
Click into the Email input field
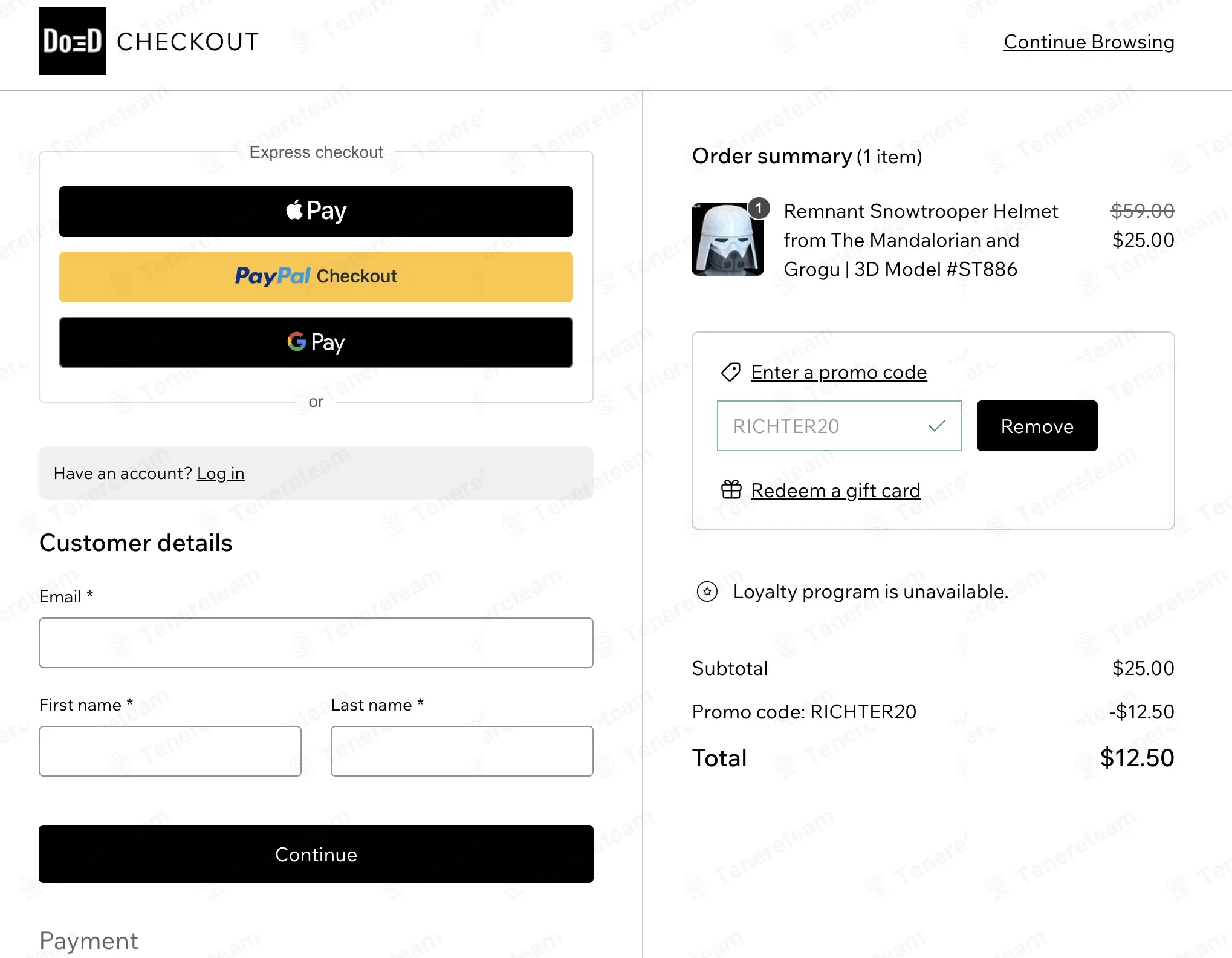coord(316,643)
